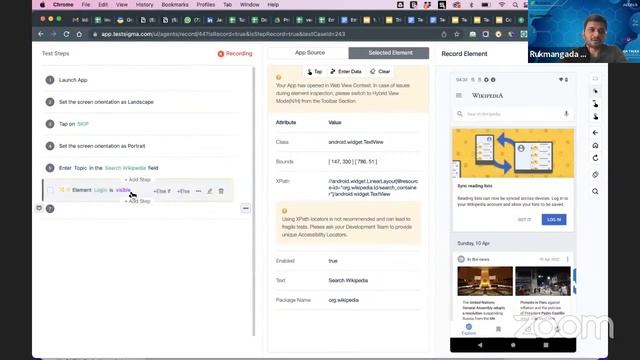Choose the Enter Data action
This screenshot has width=640, height=360.
(346, 71)
